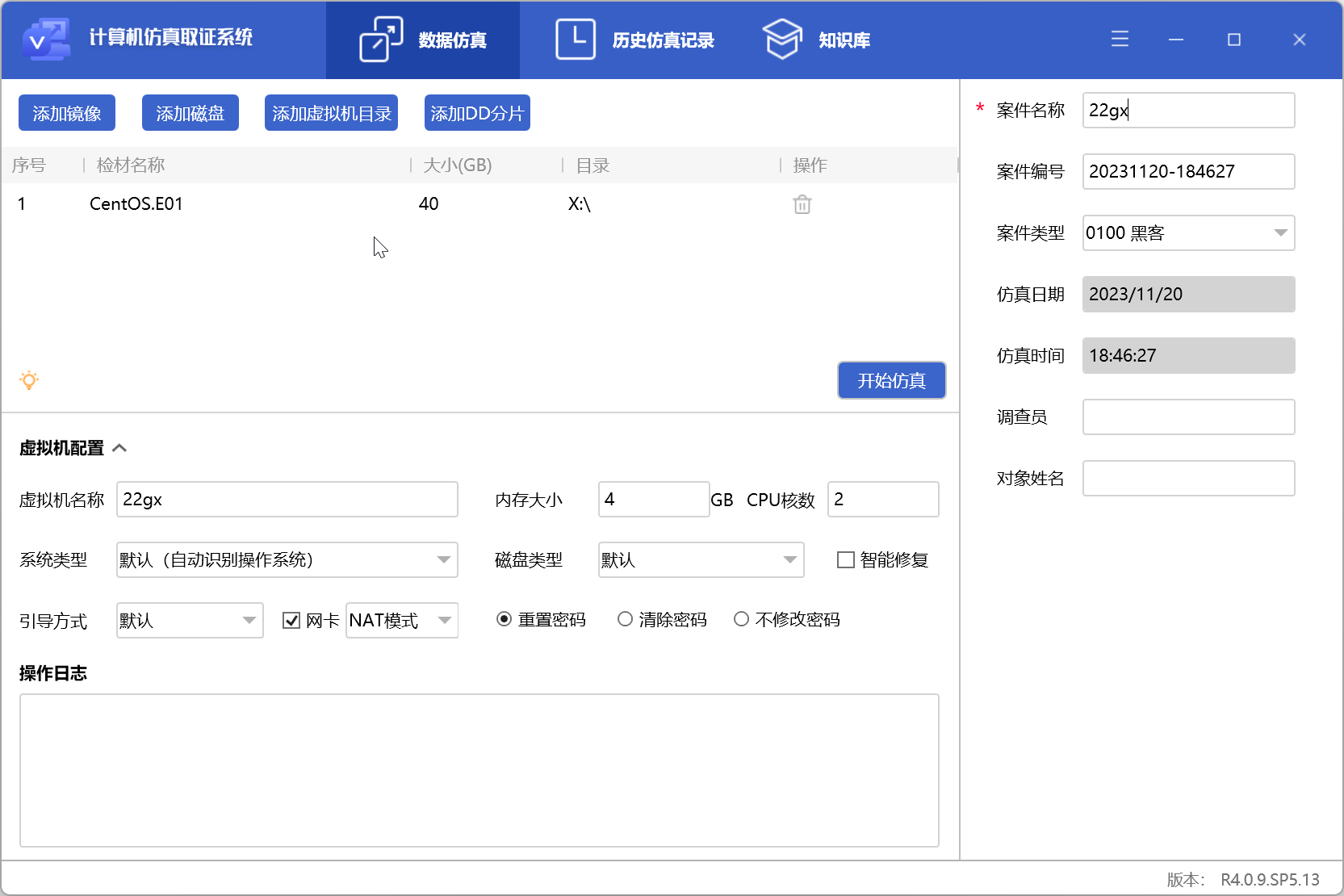This screenshot has height=896, width=1344.
Task: Select 清除密码 radio button
Action: (x=625, y=619)
